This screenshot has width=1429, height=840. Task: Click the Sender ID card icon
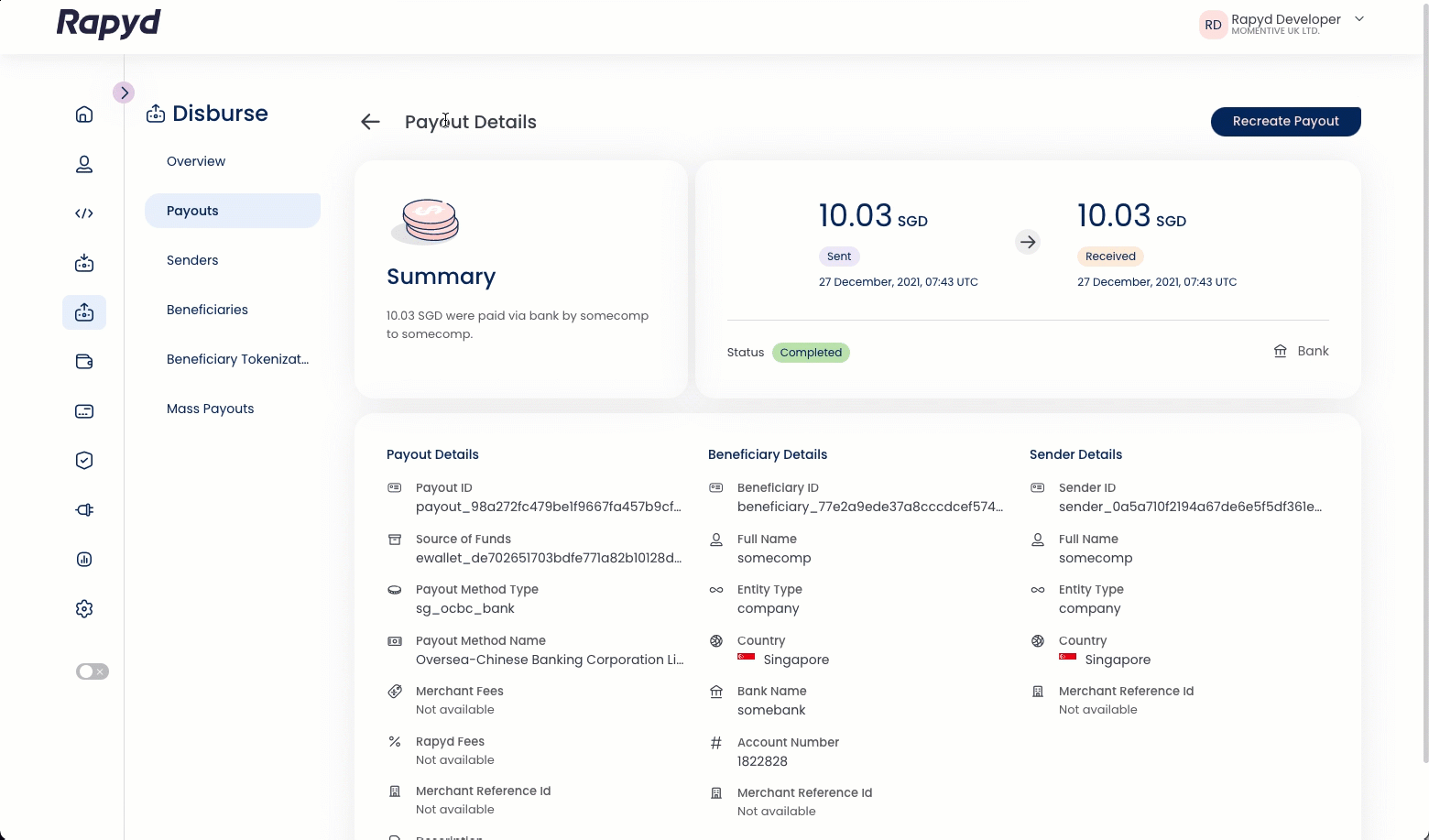[x=1038, y=487]
